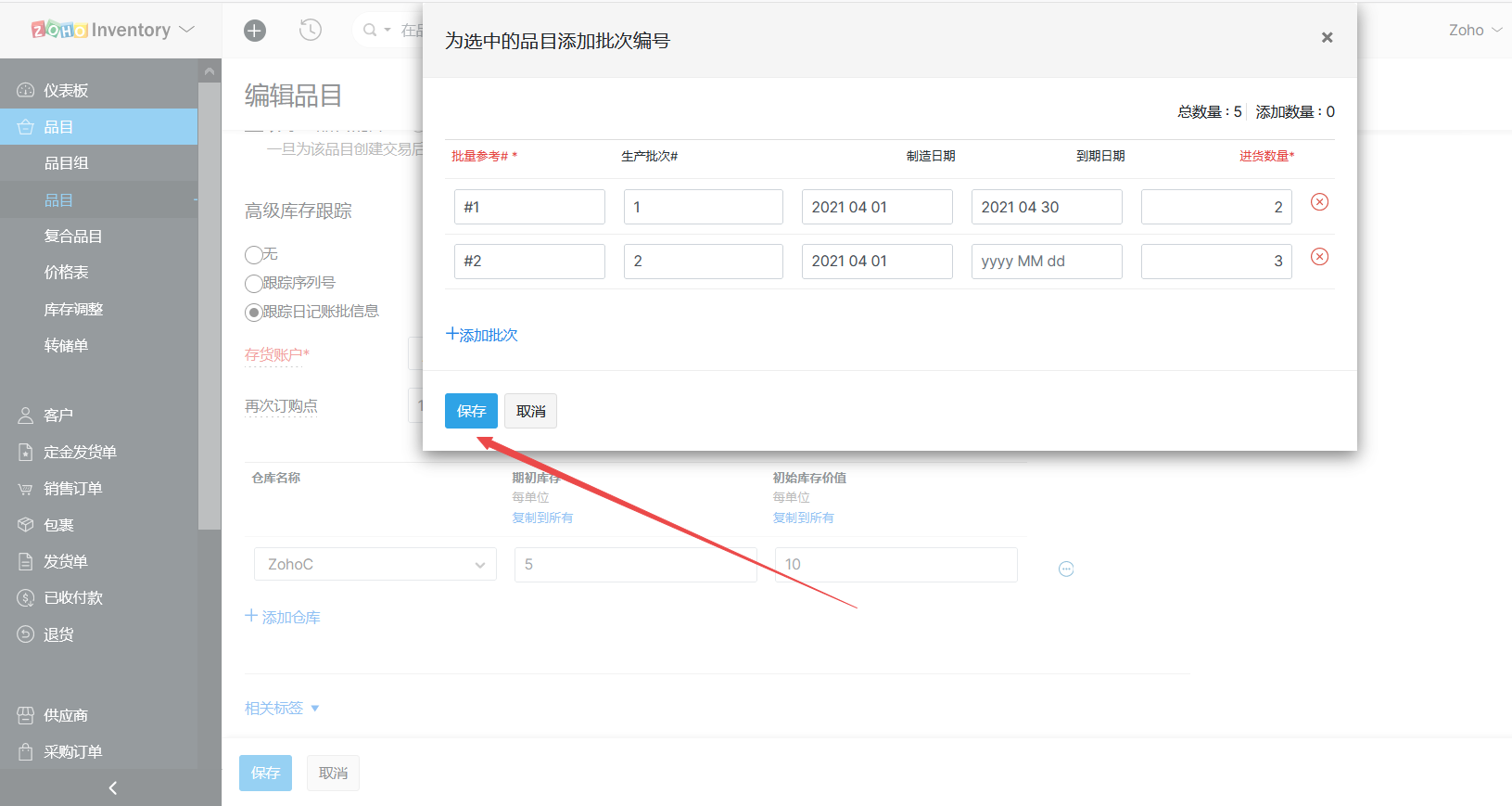Click the blue 保存 button in dialog
Image resolution: width=1512 pixels, height=806 pixels.
coord(471,411)
